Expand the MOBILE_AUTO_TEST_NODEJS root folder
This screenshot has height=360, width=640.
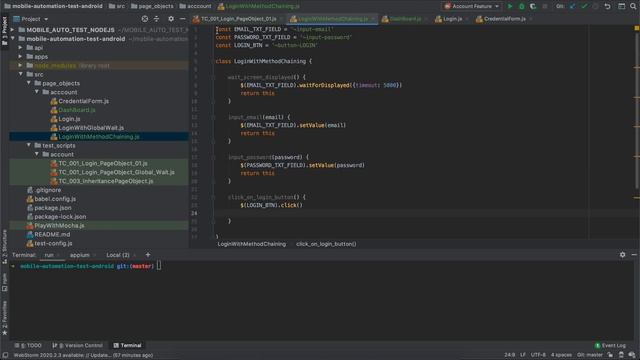pyautogui.click(x=12, y=30)
